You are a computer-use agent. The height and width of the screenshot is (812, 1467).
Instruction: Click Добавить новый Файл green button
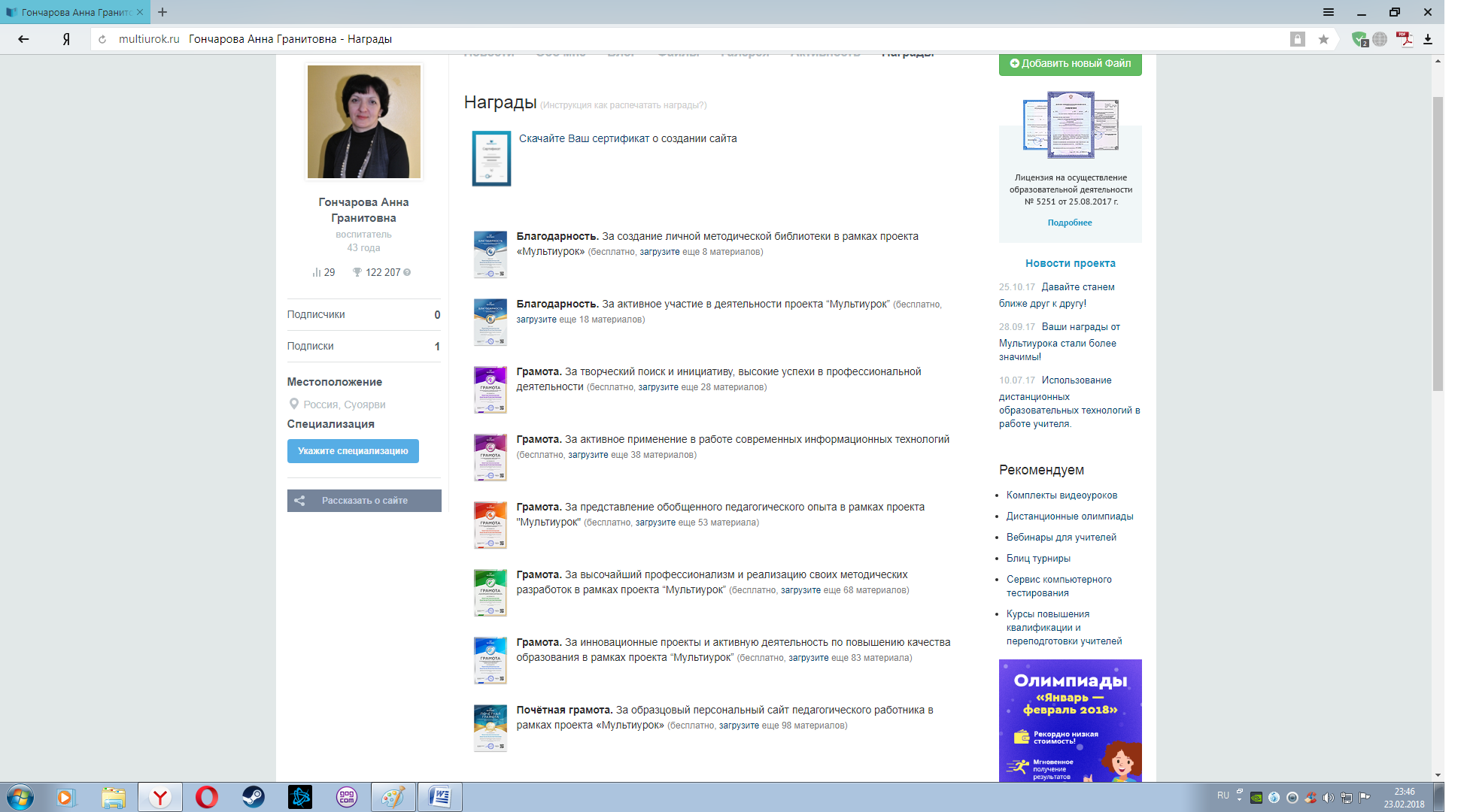point(1070,64)
